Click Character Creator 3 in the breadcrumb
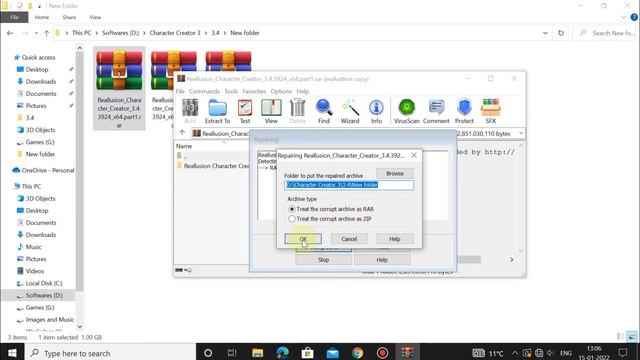Image resolution: width=640 pixels, height=360 pixels. [175, 33]
